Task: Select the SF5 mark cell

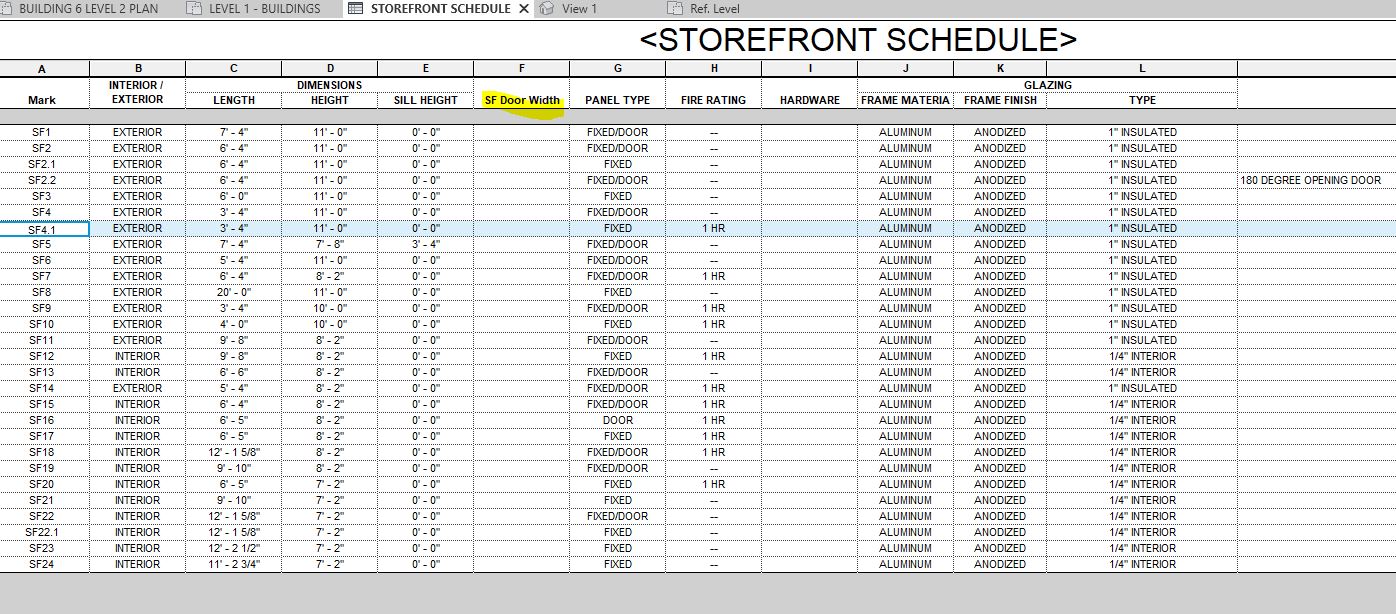Action: pos(42,244)
